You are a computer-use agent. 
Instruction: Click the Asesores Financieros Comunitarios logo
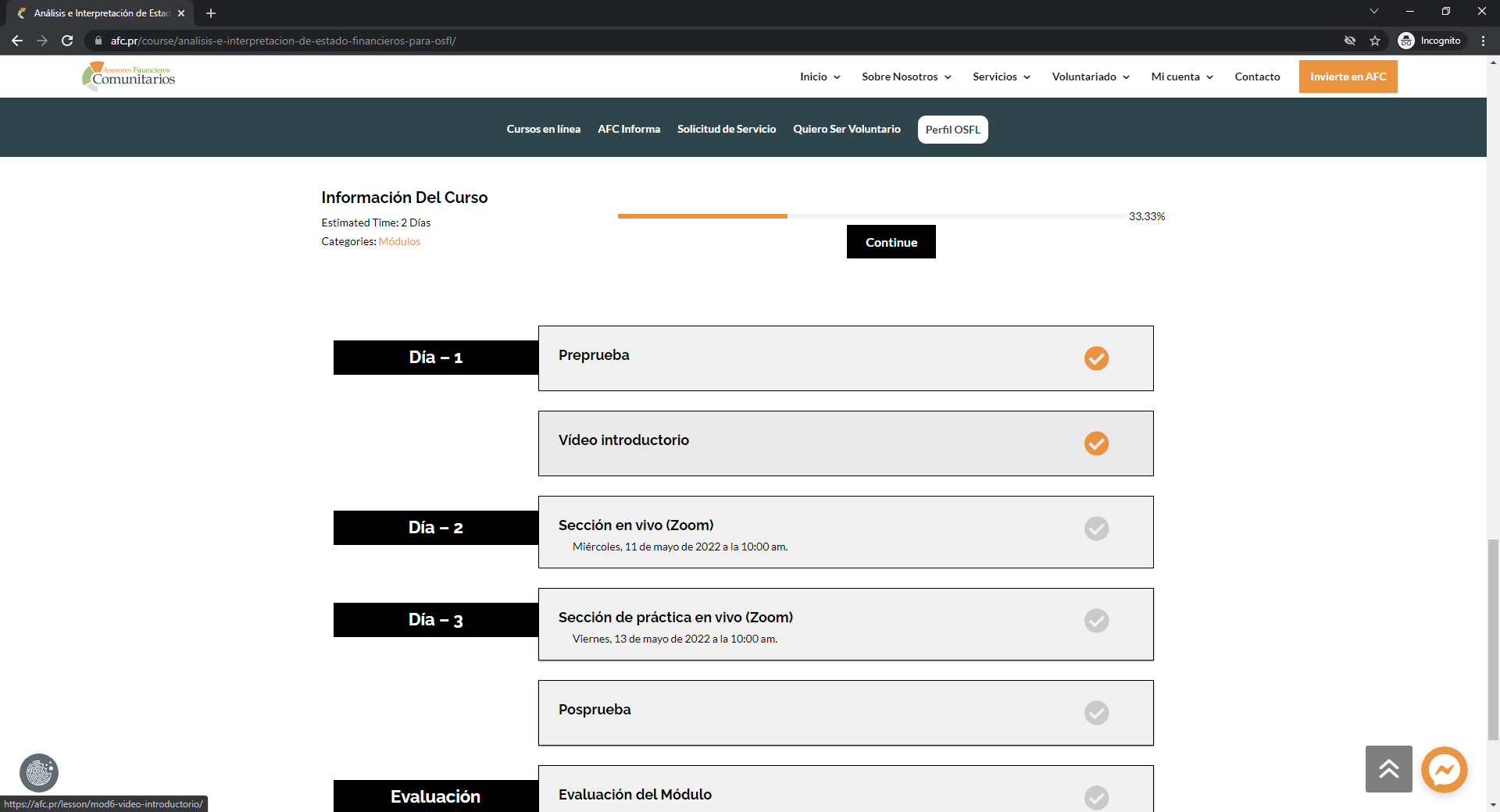click(129, 77)
